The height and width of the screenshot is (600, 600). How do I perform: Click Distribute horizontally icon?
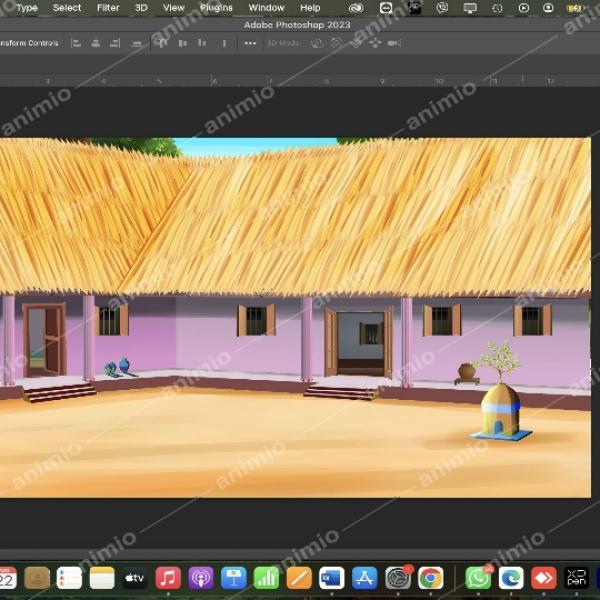click(x=224, y=44)
